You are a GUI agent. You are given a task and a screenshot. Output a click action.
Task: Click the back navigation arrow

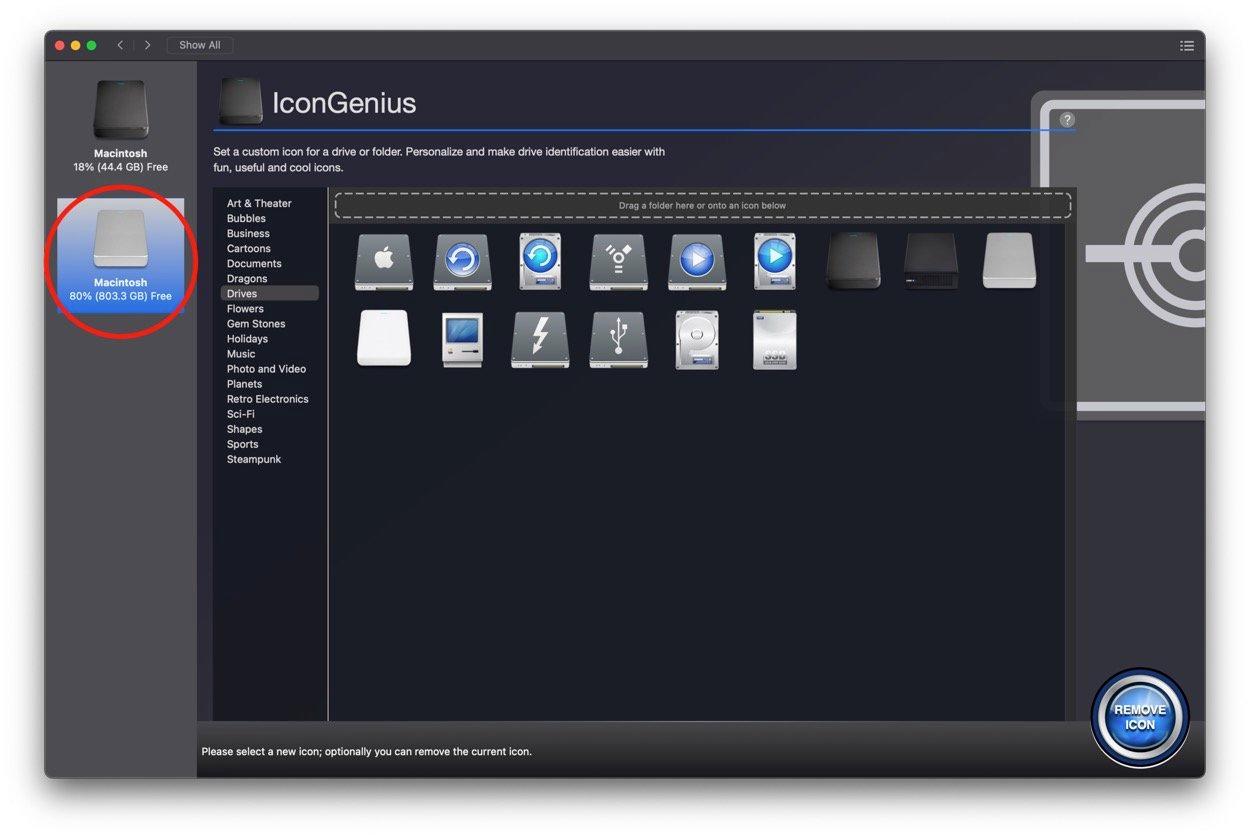120,44
